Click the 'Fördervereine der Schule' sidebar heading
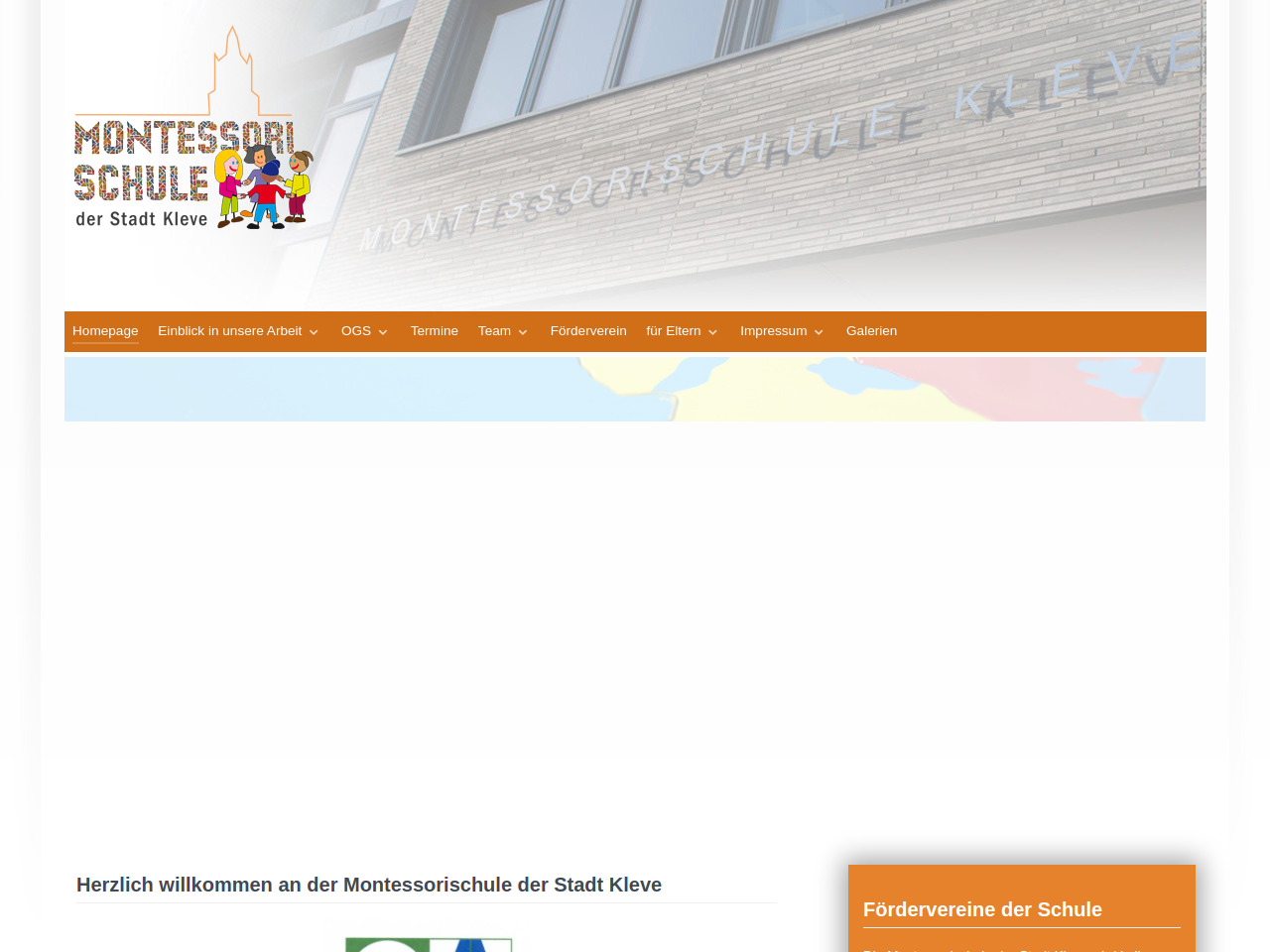The width and height of the screenshot is (1270, 952). [x=982, y=909]
